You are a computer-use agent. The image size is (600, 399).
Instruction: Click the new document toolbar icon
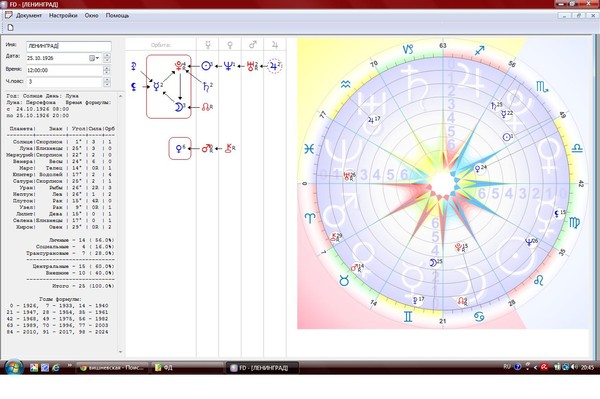10,27
